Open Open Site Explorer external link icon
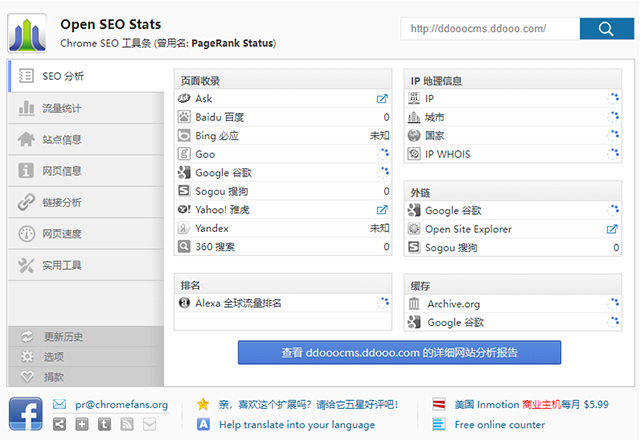Screen dimensions: 640x441 click(x=612, y=229)
